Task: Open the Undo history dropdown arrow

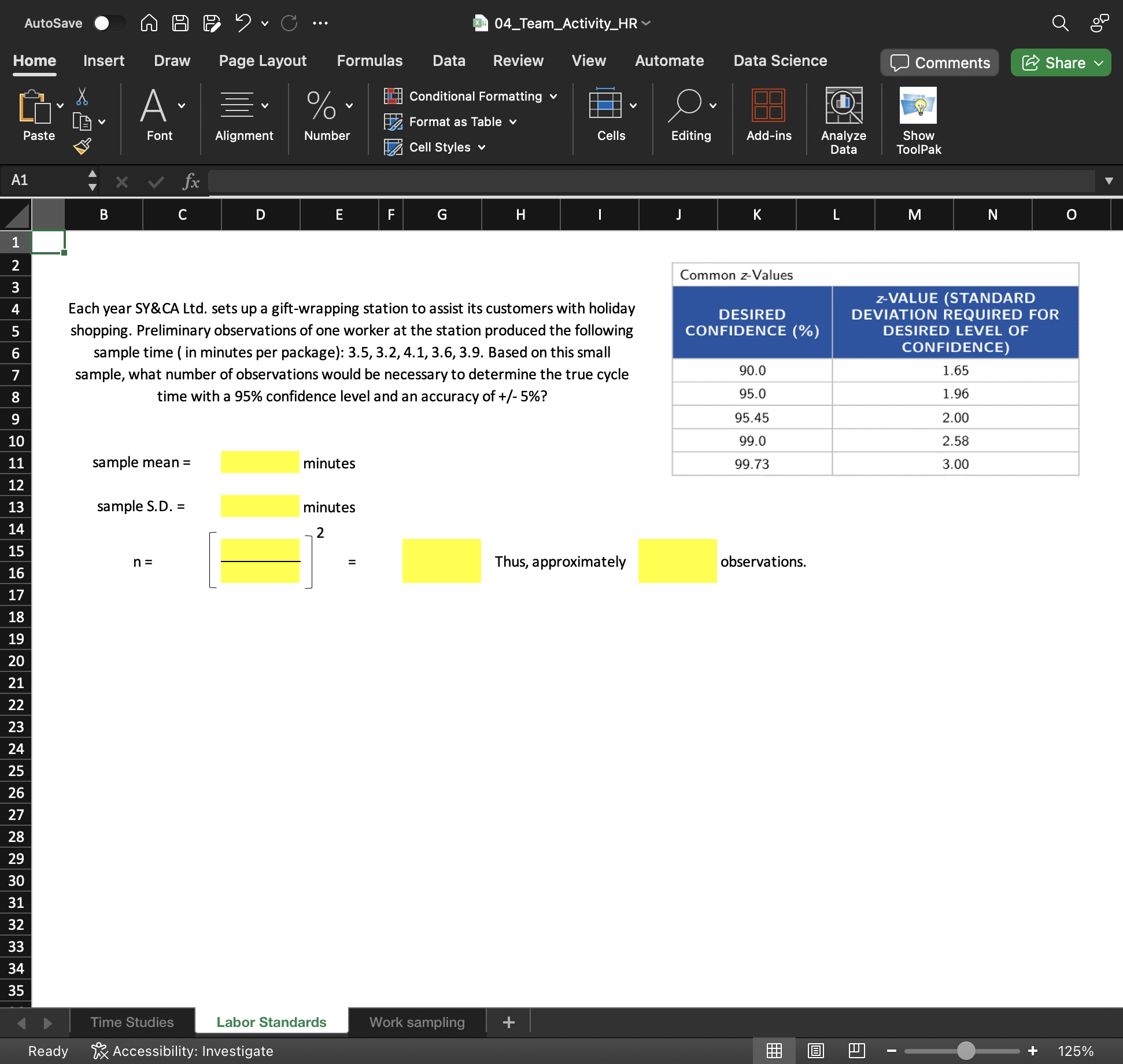Action: click(265, 24)
